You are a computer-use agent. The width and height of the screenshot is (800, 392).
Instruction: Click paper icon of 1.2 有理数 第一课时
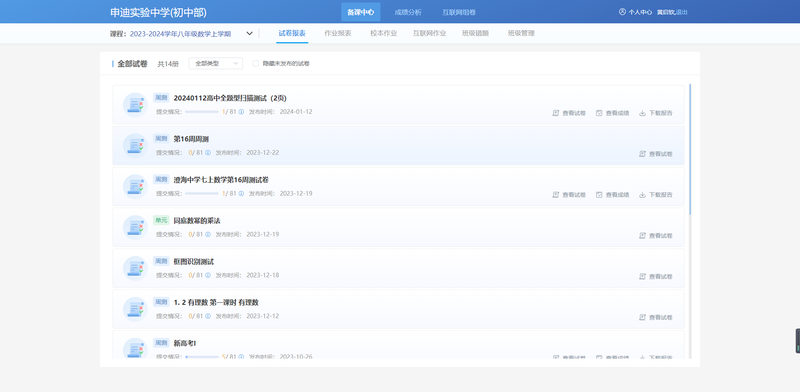tap(135, 309)
